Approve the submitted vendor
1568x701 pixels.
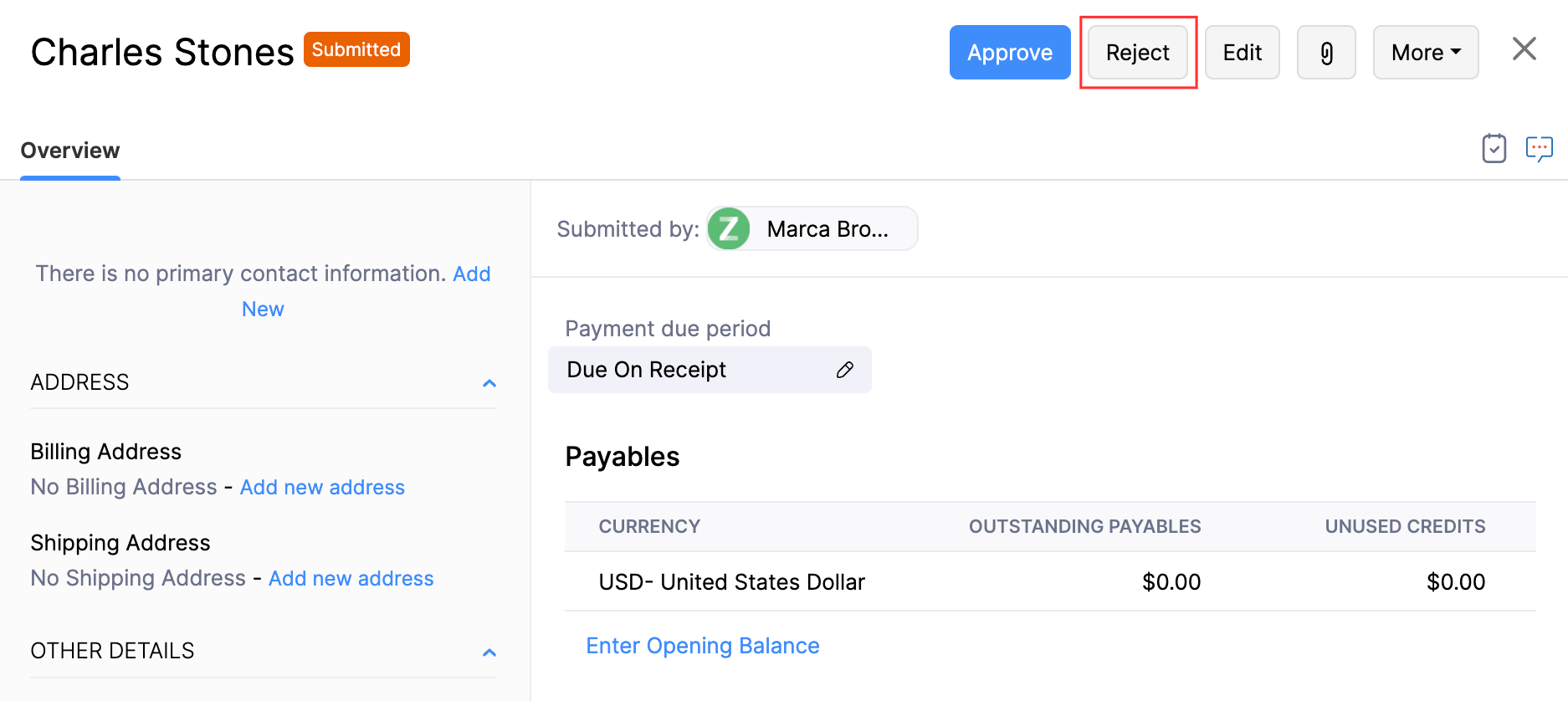(1009, 53)
